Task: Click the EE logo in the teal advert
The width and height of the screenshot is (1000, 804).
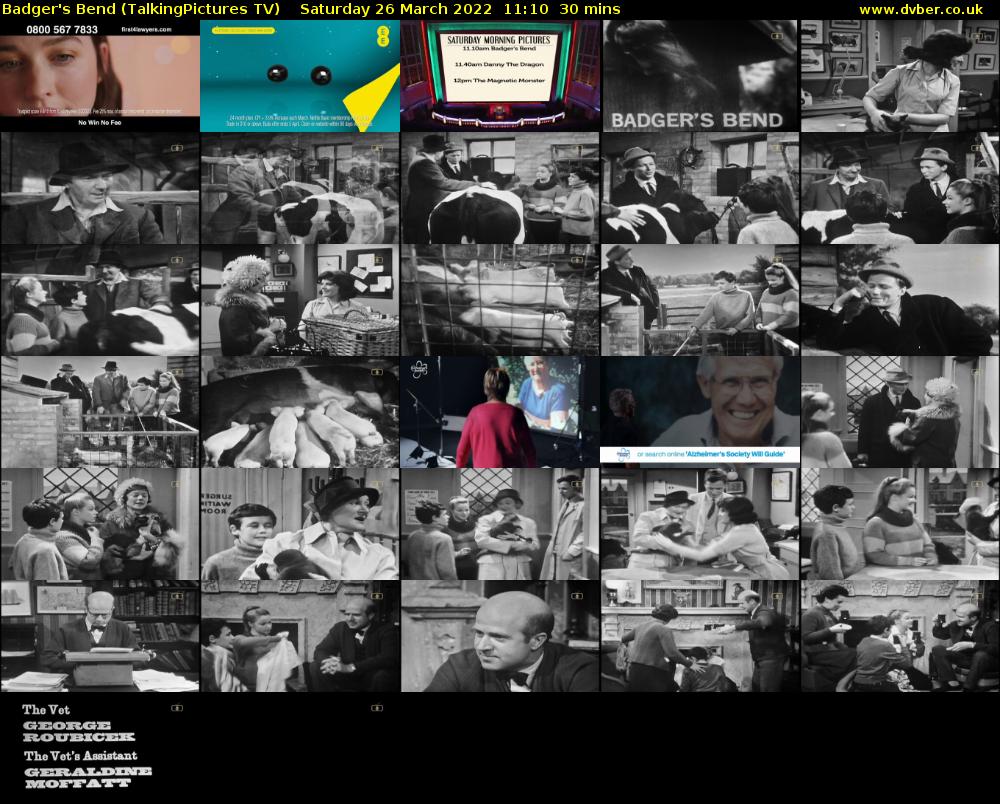Action: coord(383,36)
